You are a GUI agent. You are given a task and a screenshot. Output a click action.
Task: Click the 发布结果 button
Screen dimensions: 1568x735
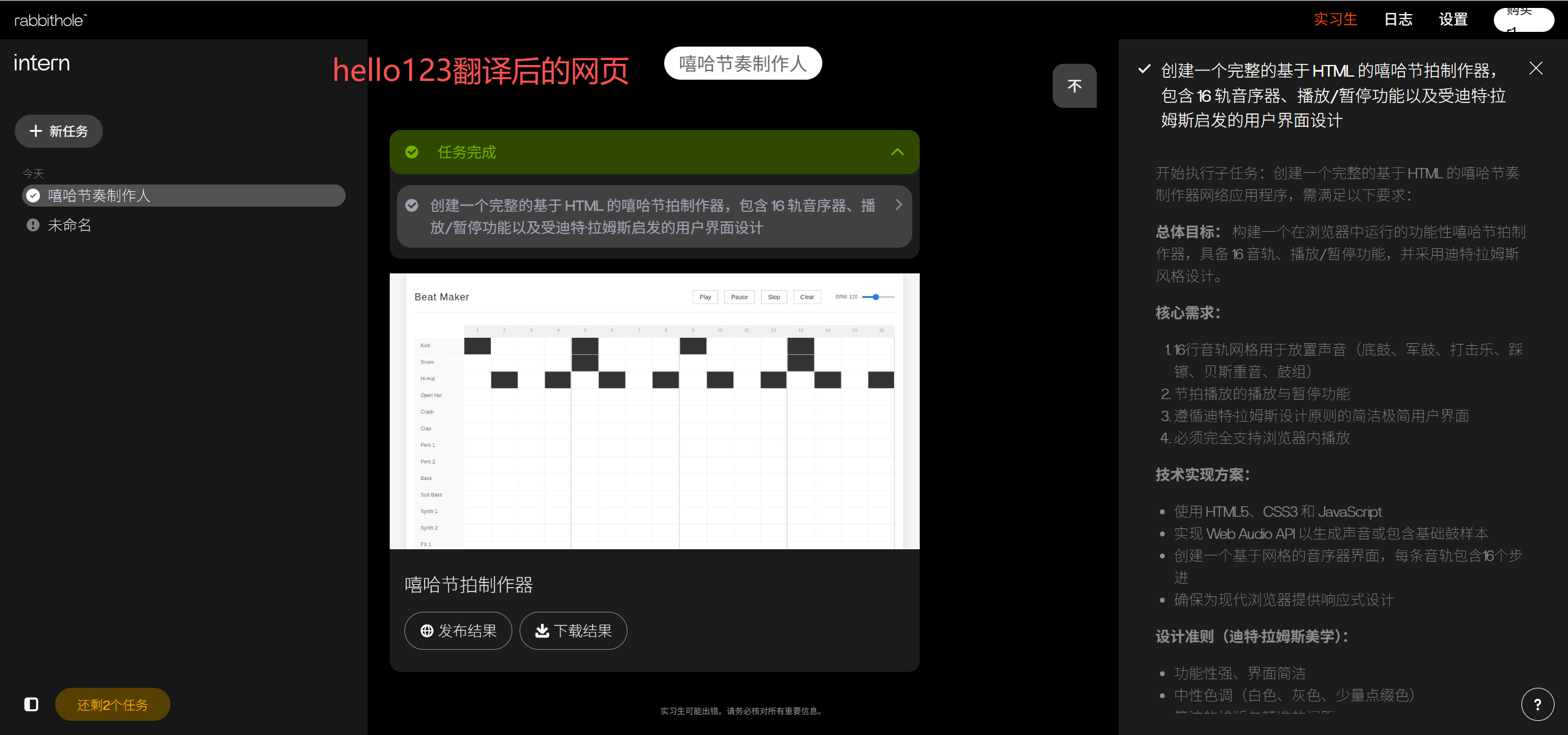[x=458, y=631]
